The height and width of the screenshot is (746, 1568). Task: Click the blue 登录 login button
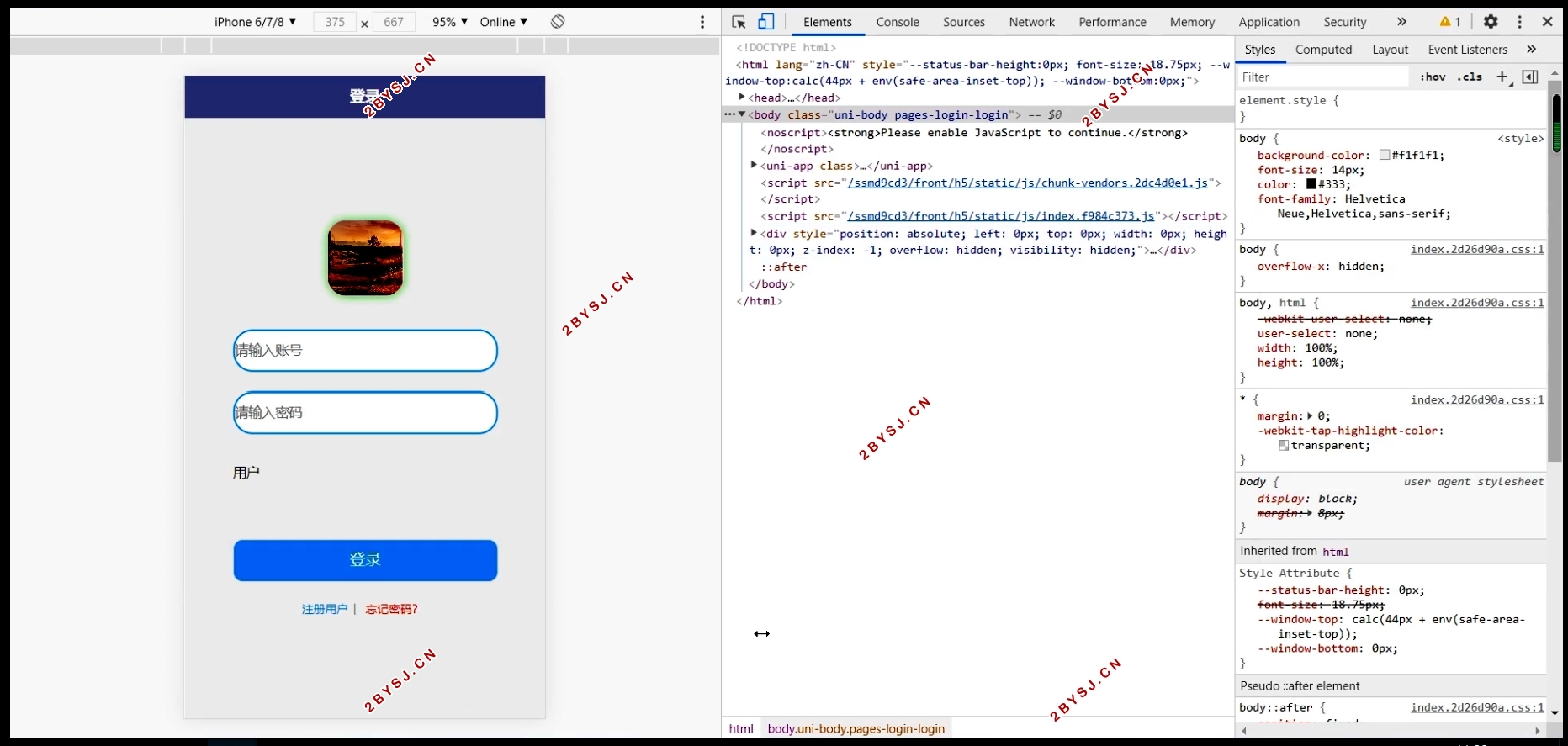[x=365, y=560]
